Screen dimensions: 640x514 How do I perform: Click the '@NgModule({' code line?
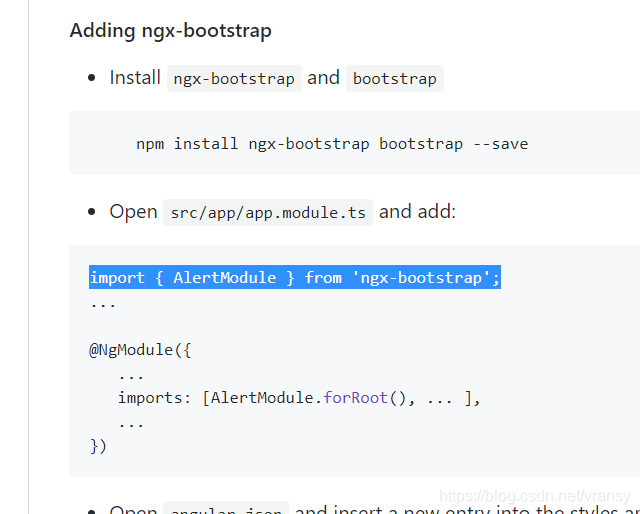tap(140, 350)
